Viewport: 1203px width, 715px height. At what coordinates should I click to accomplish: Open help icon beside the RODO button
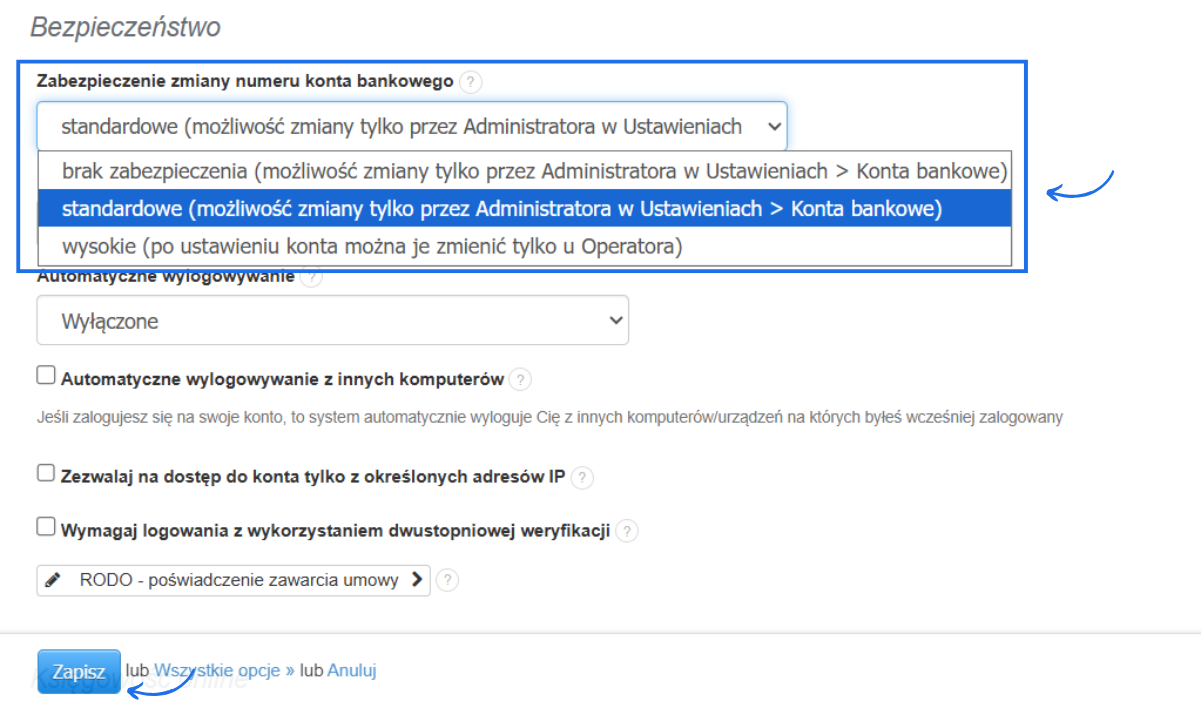[x=447, y=580]
